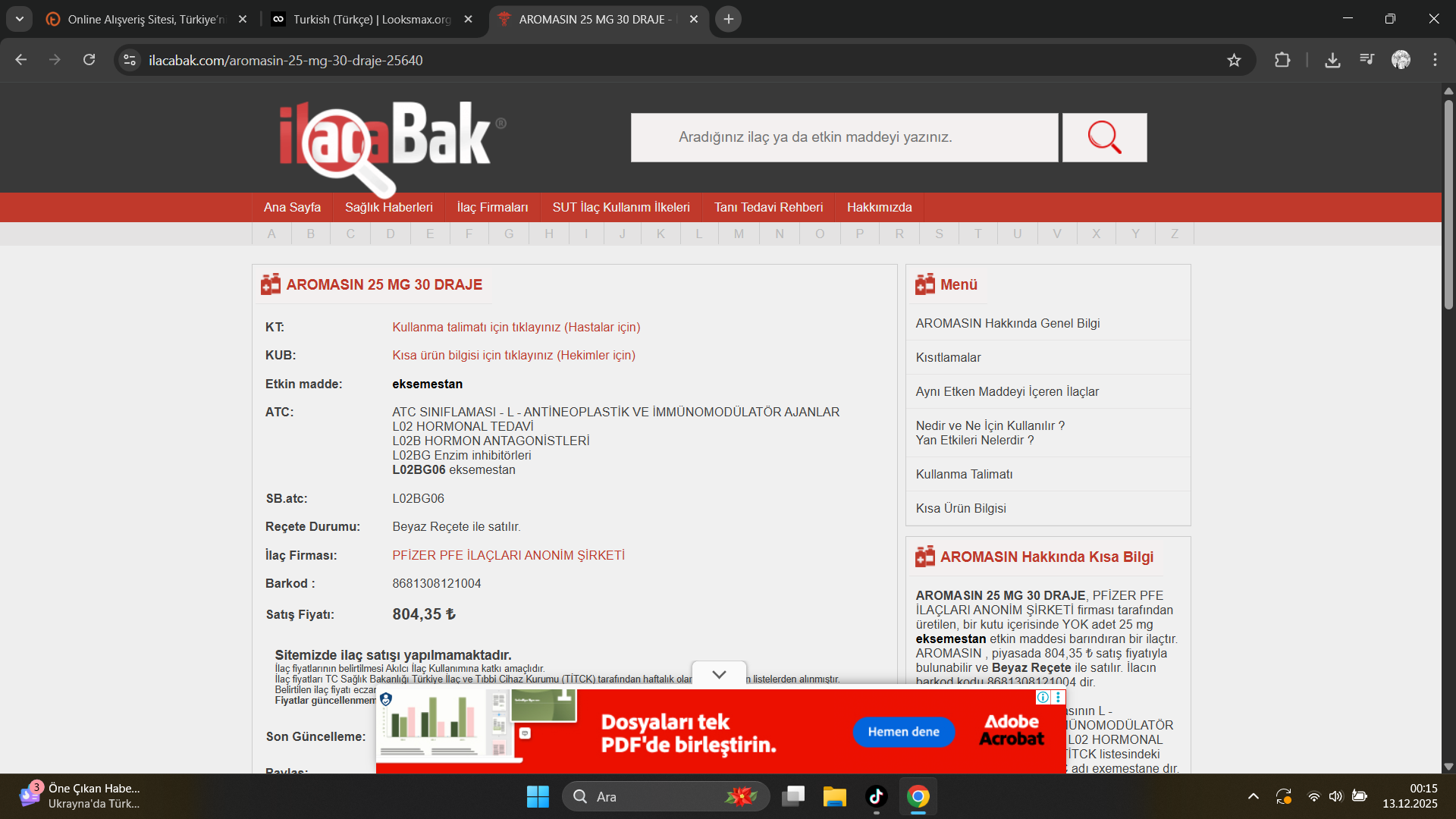Click the PFİZER PFE İLAÇLARI company link
This screenshot has width=1456, height=819.
click(x=508, y=555)
